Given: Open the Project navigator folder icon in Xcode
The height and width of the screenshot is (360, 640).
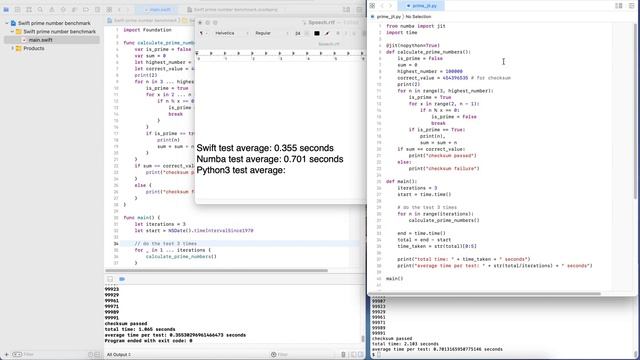Looking at the screenshot, I should 6,9.
